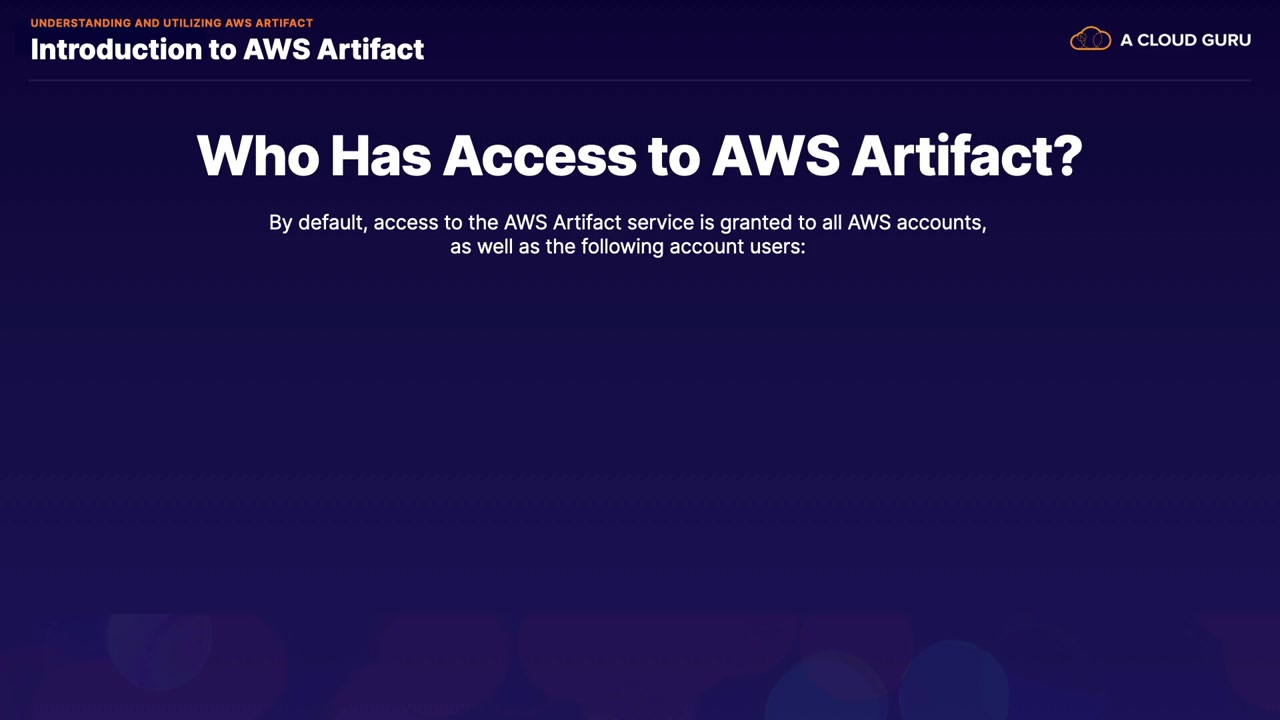The width and height of the screenshot is (1280, 720).
Task: Click the phrase "By default" in the body text
Action: point(316,222)
